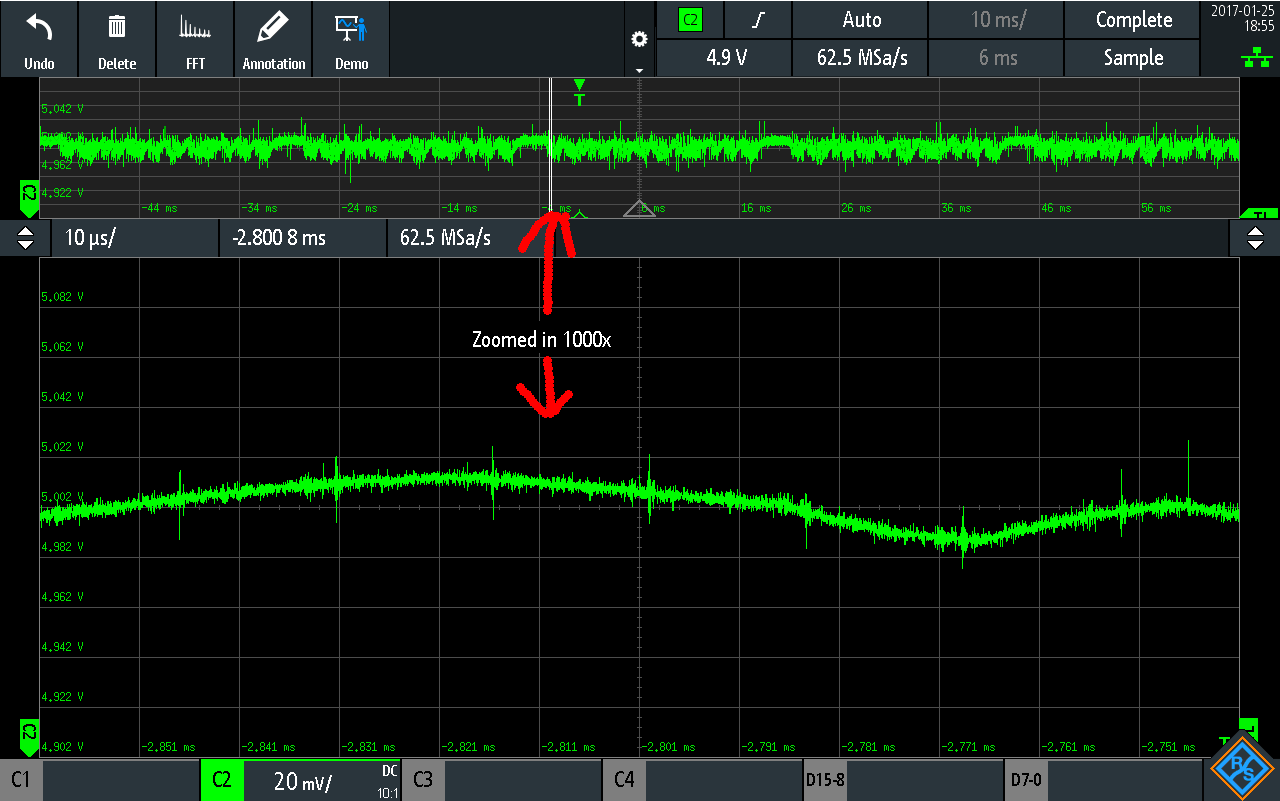The image size is (1280, 801).
Task: Open settings gear menu
Action: point(639,40)
